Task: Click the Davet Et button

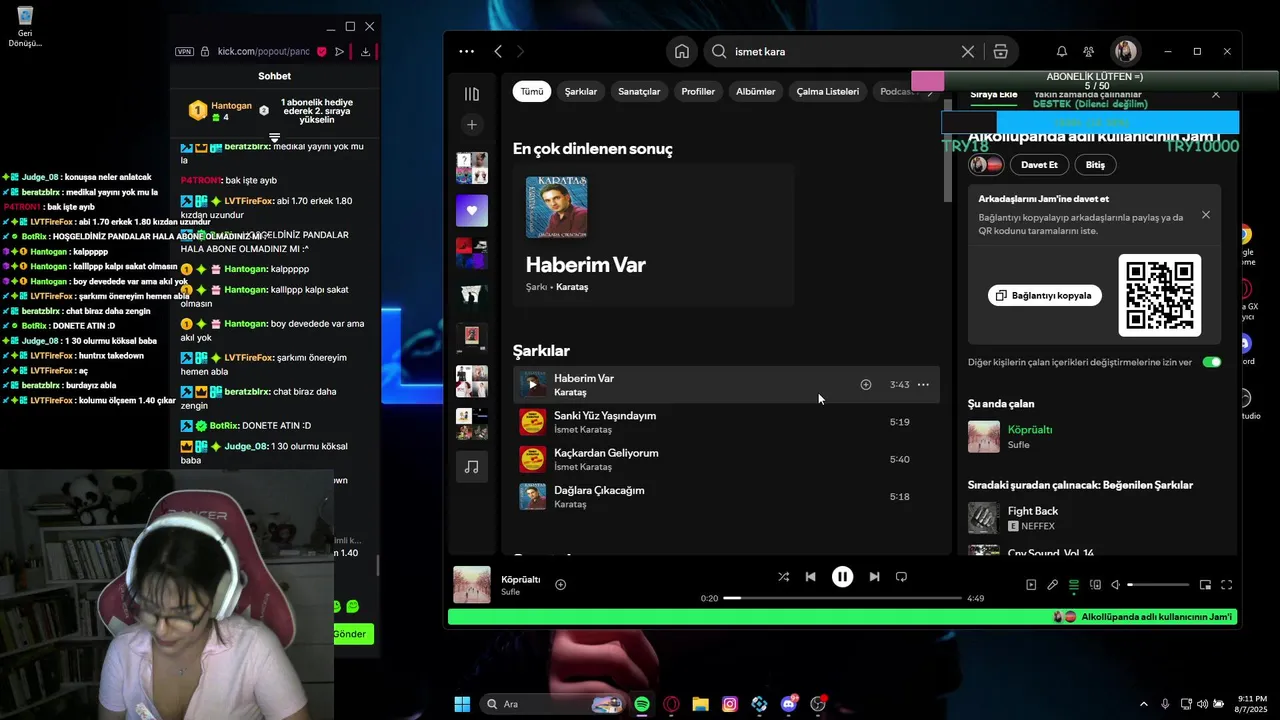Action: (1039, 165)
